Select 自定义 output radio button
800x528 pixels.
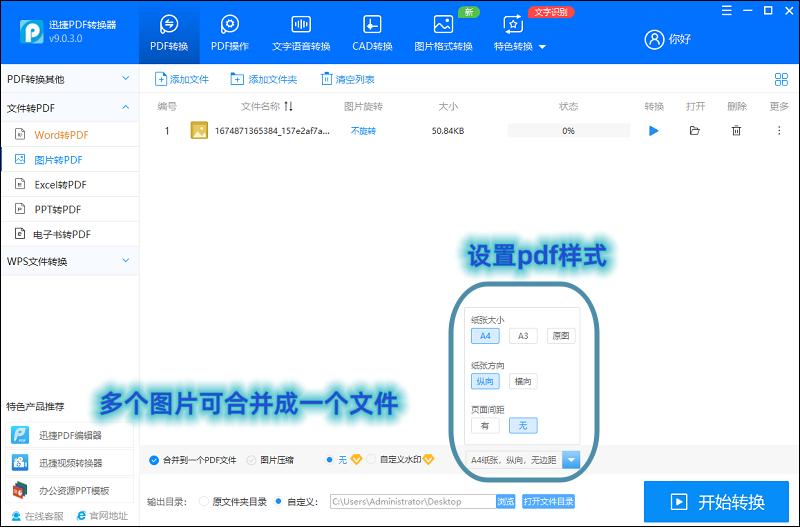279,501
